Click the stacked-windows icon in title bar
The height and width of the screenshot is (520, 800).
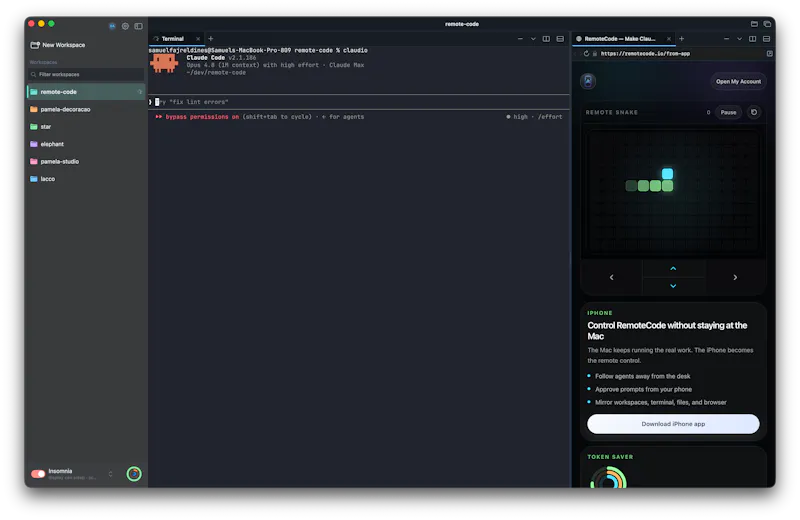click(x=767, y=24)
